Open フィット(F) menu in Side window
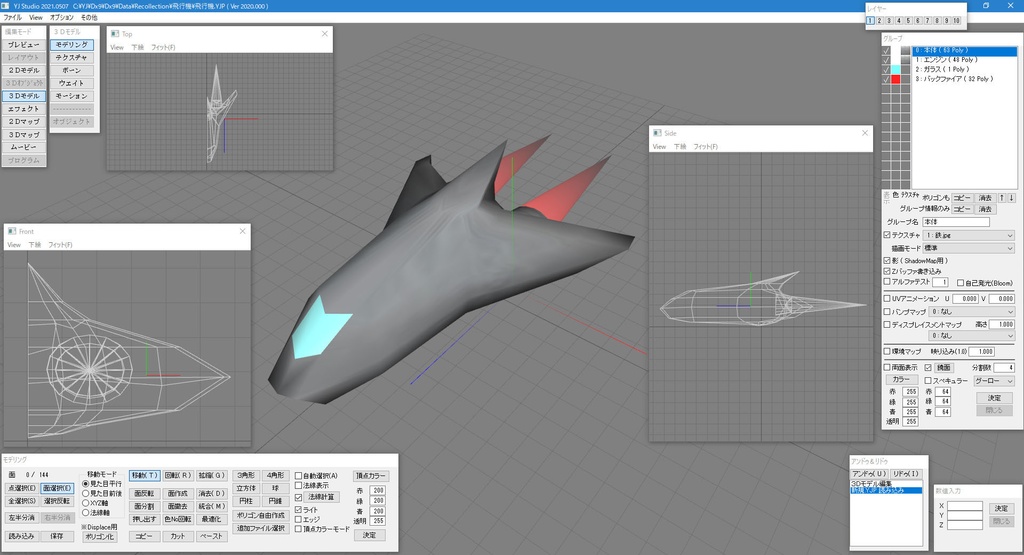 tap(705, 146)
